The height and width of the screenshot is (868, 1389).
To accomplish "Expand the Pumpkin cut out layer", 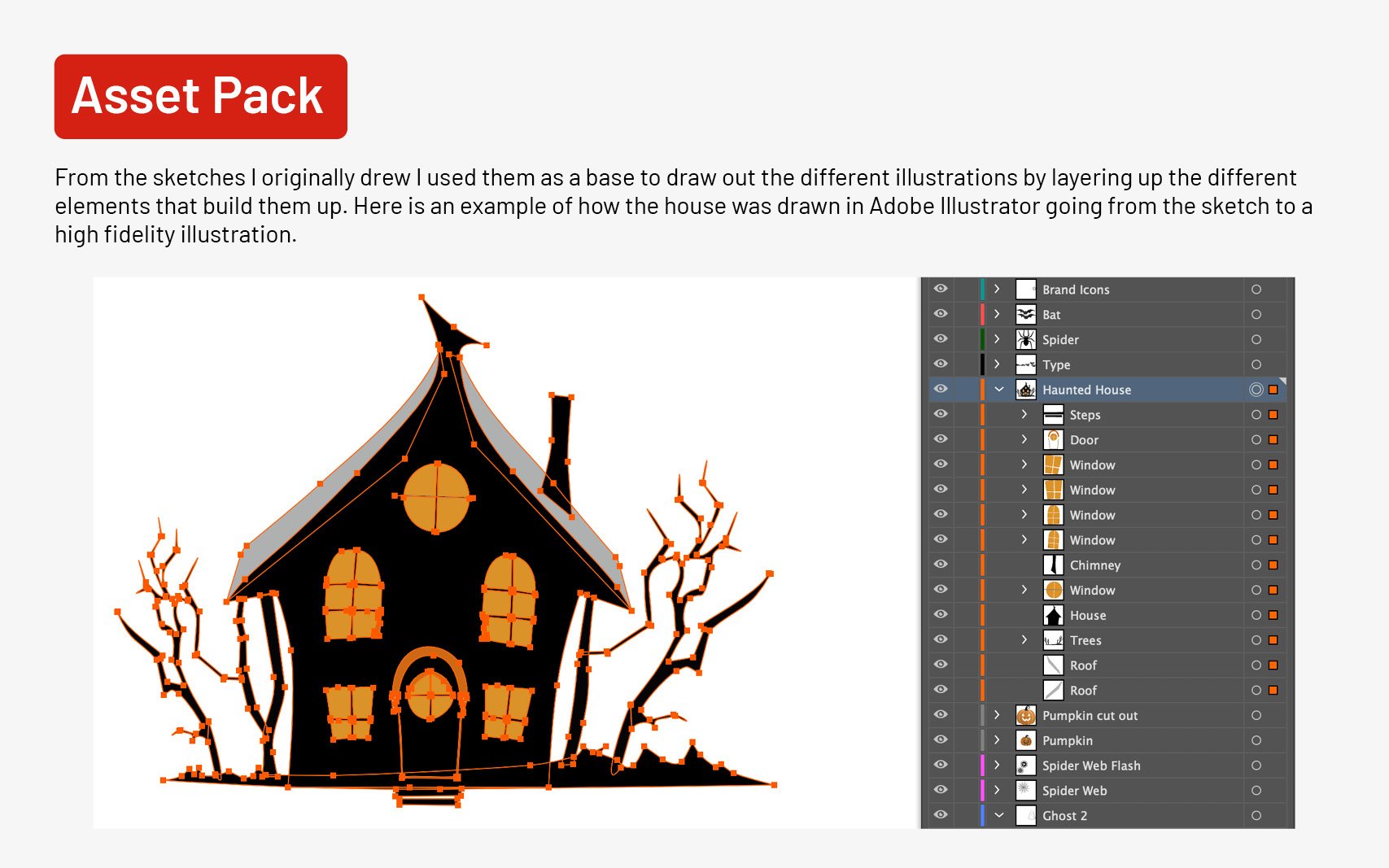I will pos(997,715).
